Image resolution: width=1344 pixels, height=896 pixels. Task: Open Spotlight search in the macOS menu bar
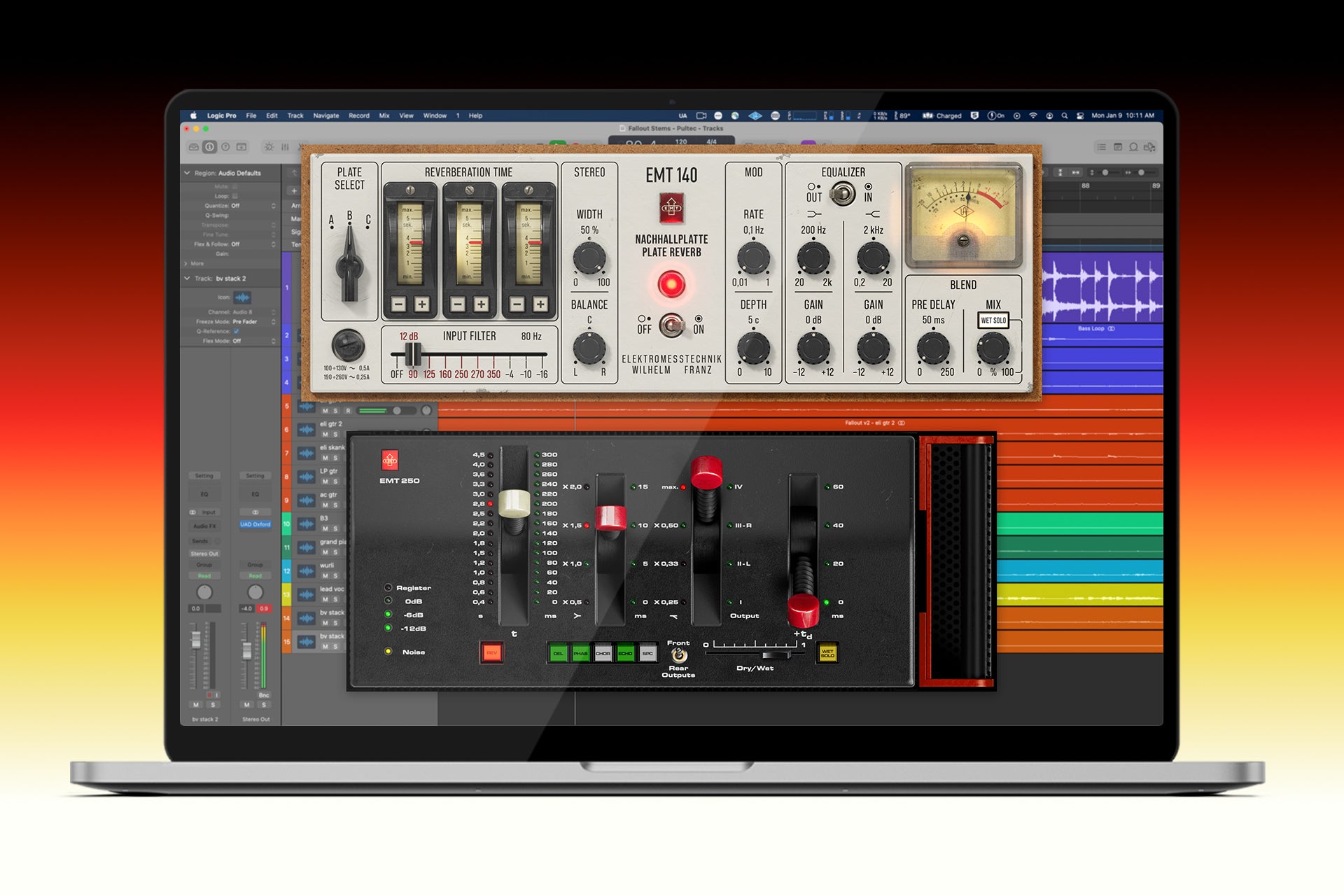click(x=1065, y=115)
